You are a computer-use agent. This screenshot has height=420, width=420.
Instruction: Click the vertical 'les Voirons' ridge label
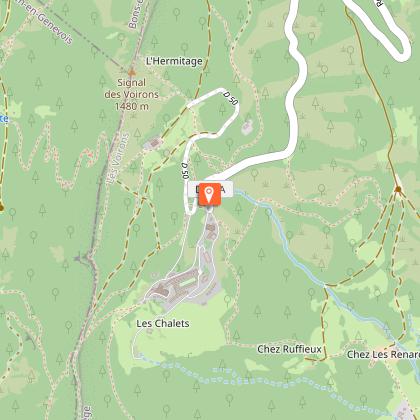click(x=118, y=159)
